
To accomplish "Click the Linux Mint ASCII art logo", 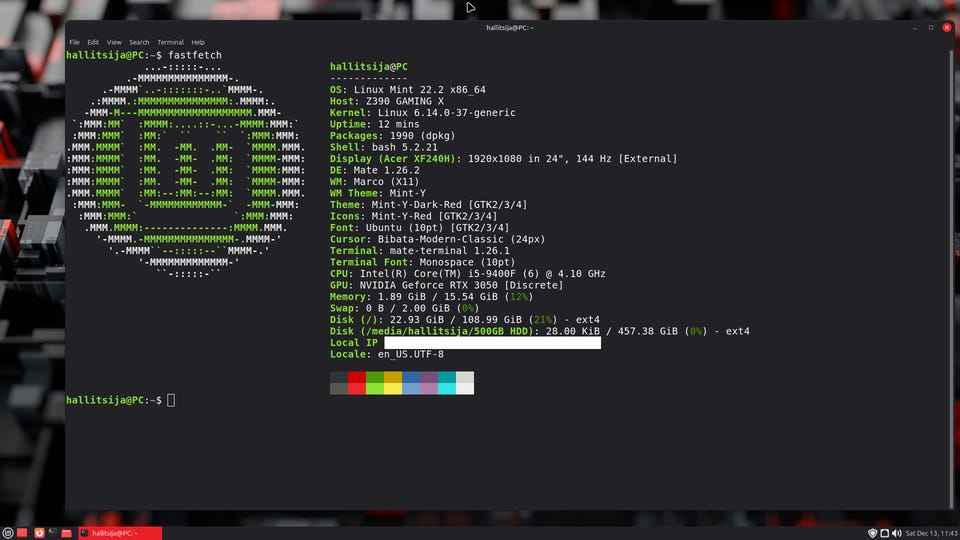I will 186,170.
